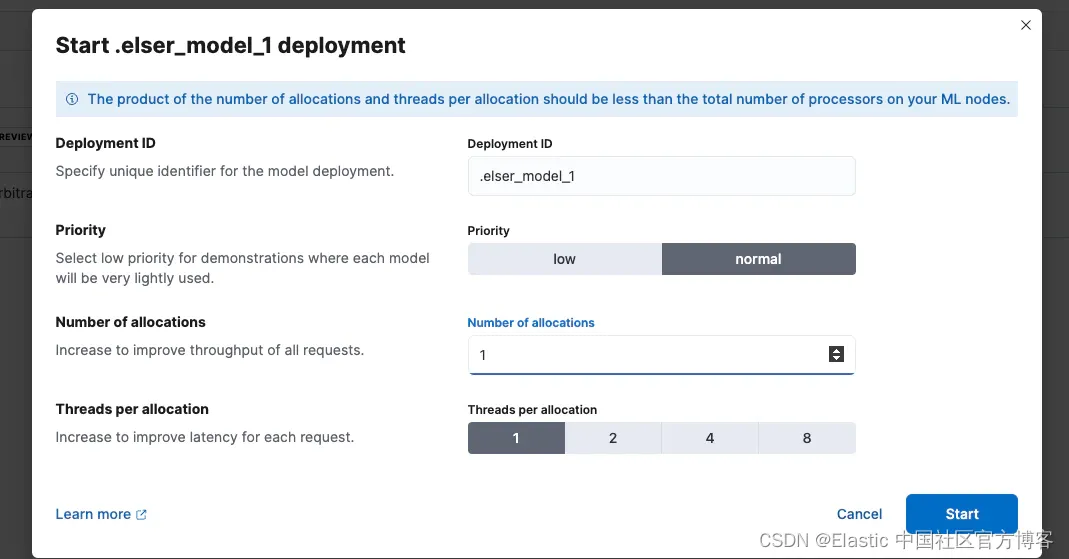Click the 'Deployment ID' label above the input

(510, 144)
